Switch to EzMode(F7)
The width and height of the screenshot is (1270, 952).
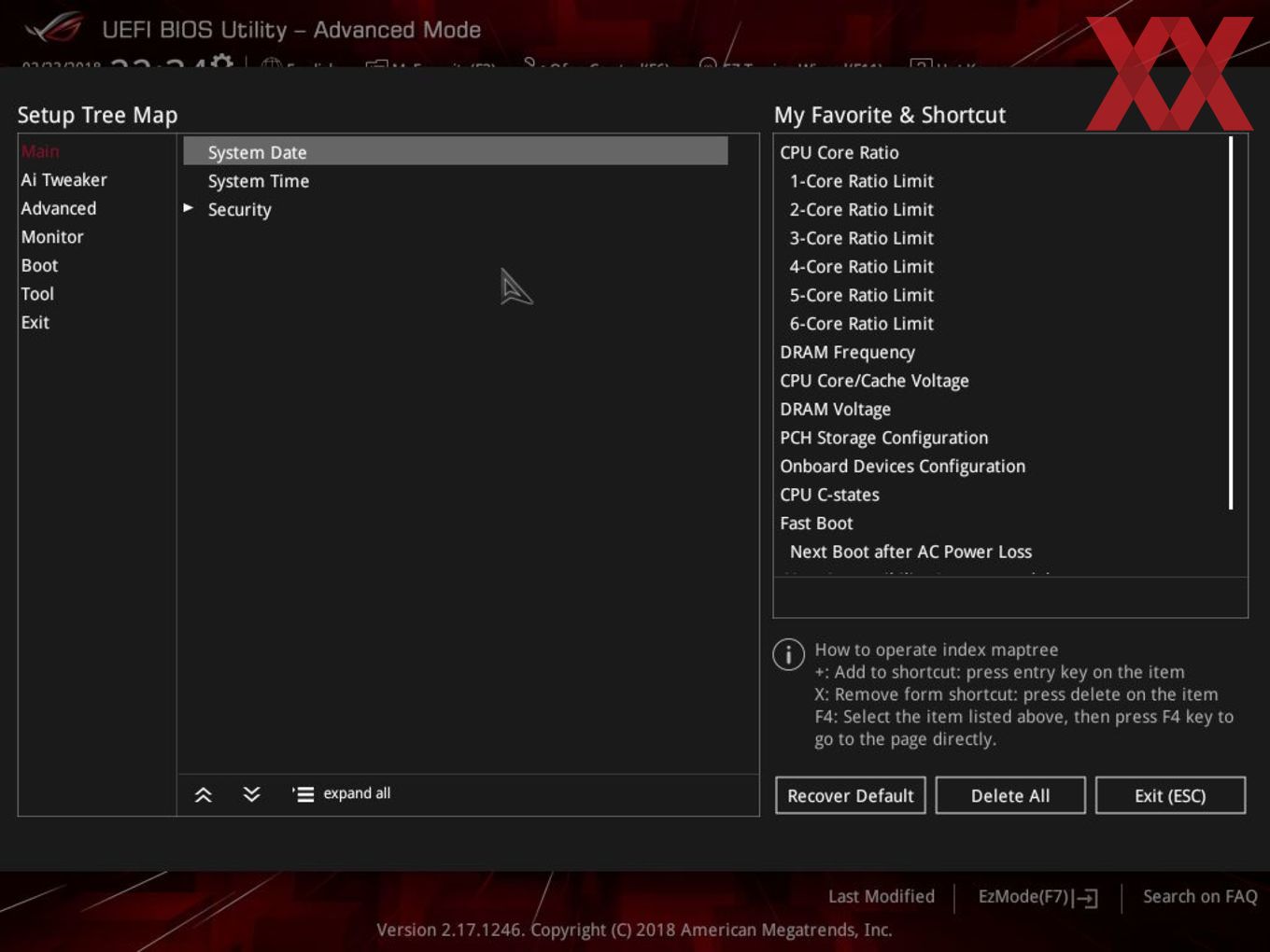coord(1023,896)
